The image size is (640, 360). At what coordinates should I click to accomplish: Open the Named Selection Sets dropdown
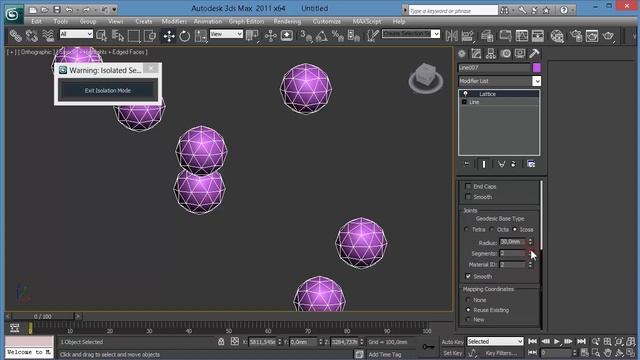click(x=436, y=34)
